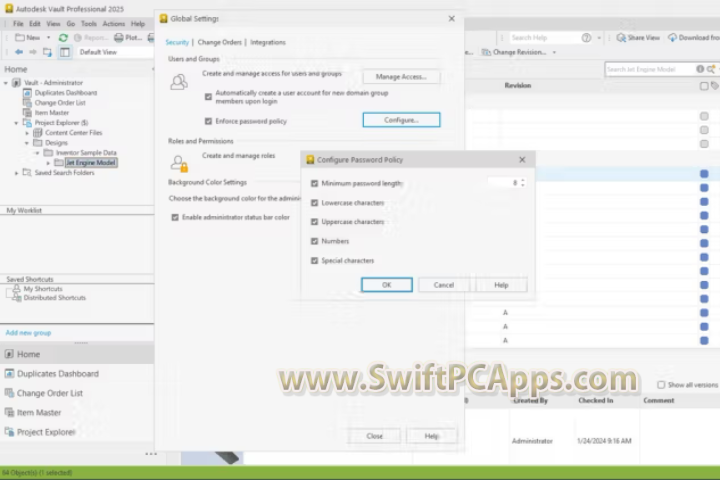Click the Share View icon in the main toolbar
The width and height of the screenshot is (720, 480).
(x=621, y=38)
